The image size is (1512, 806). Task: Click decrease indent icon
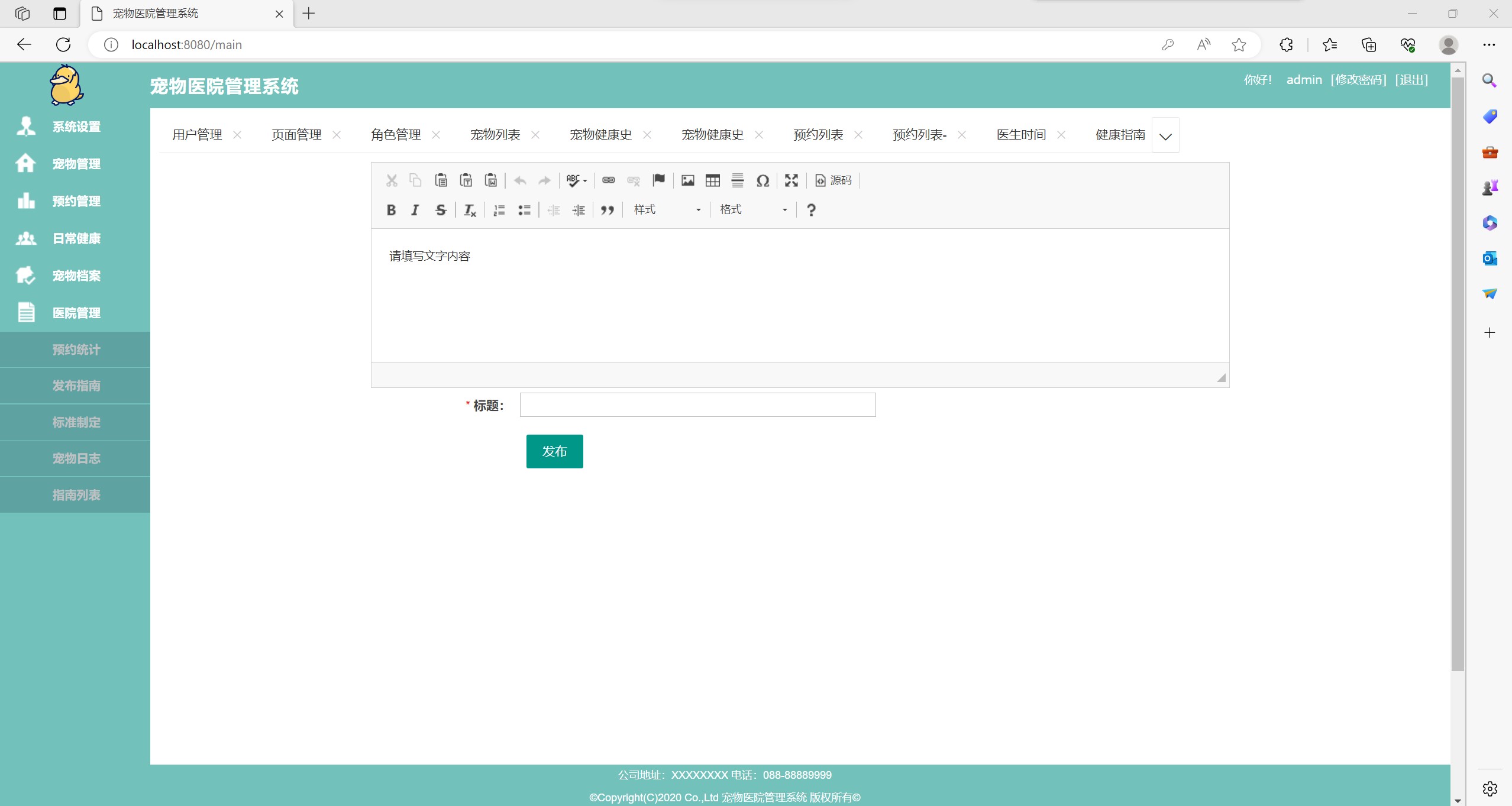pyautogui.click(x=554, y=210)
